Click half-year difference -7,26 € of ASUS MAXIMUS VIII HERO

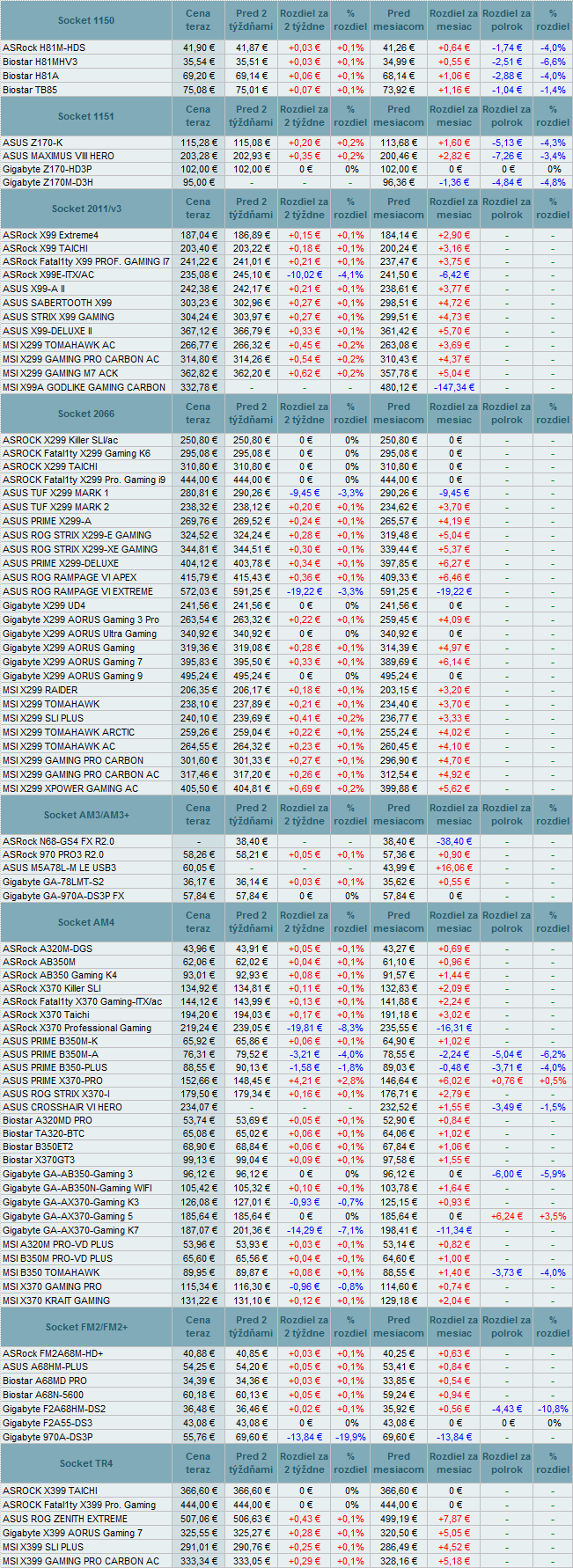tap(507, 156)
